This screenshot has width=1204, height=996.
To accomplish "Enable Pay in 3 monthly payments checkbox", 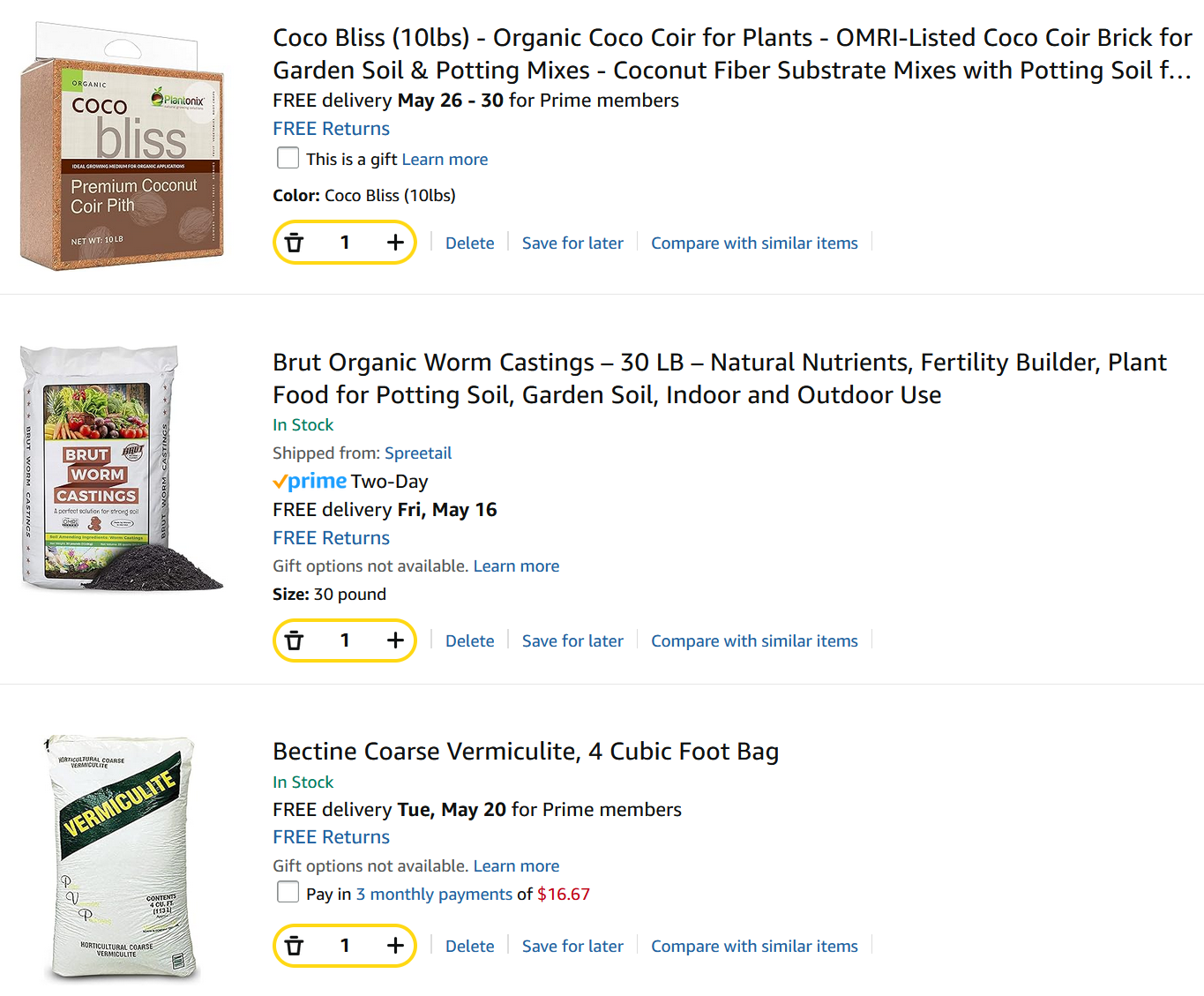I will coord(288,892).
